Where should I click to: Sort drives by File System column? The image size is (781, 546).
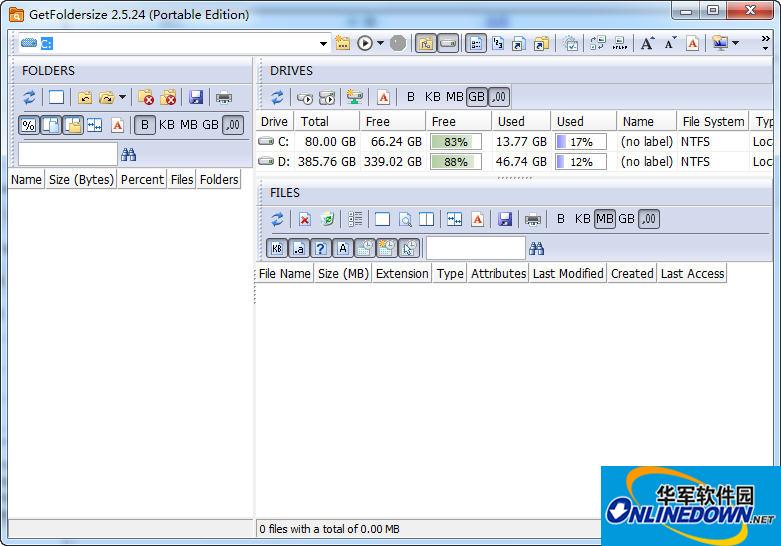click(713, 122)
